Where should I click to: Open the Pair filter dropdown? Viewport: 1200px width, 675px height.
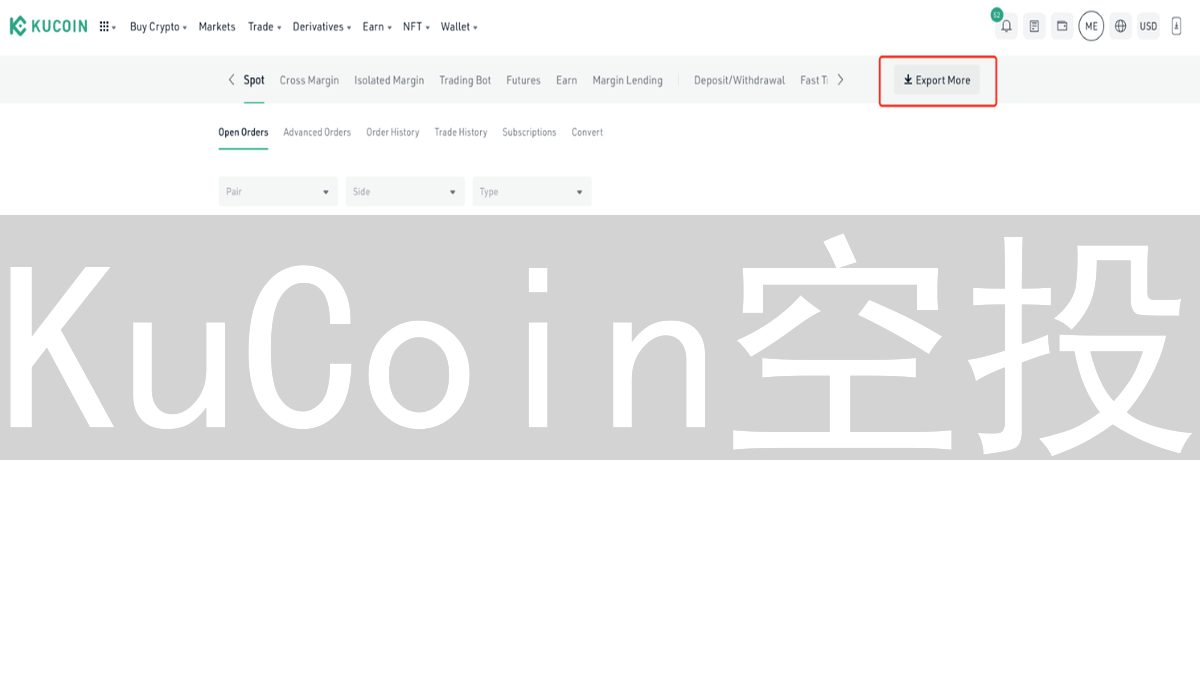(x=278, y=192)
